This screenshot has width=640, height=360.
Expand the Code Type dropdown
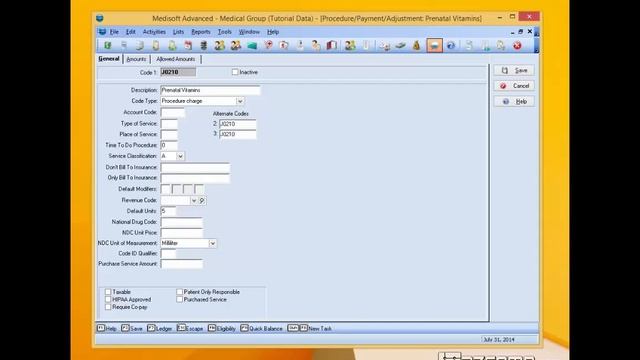coord(240,101)
